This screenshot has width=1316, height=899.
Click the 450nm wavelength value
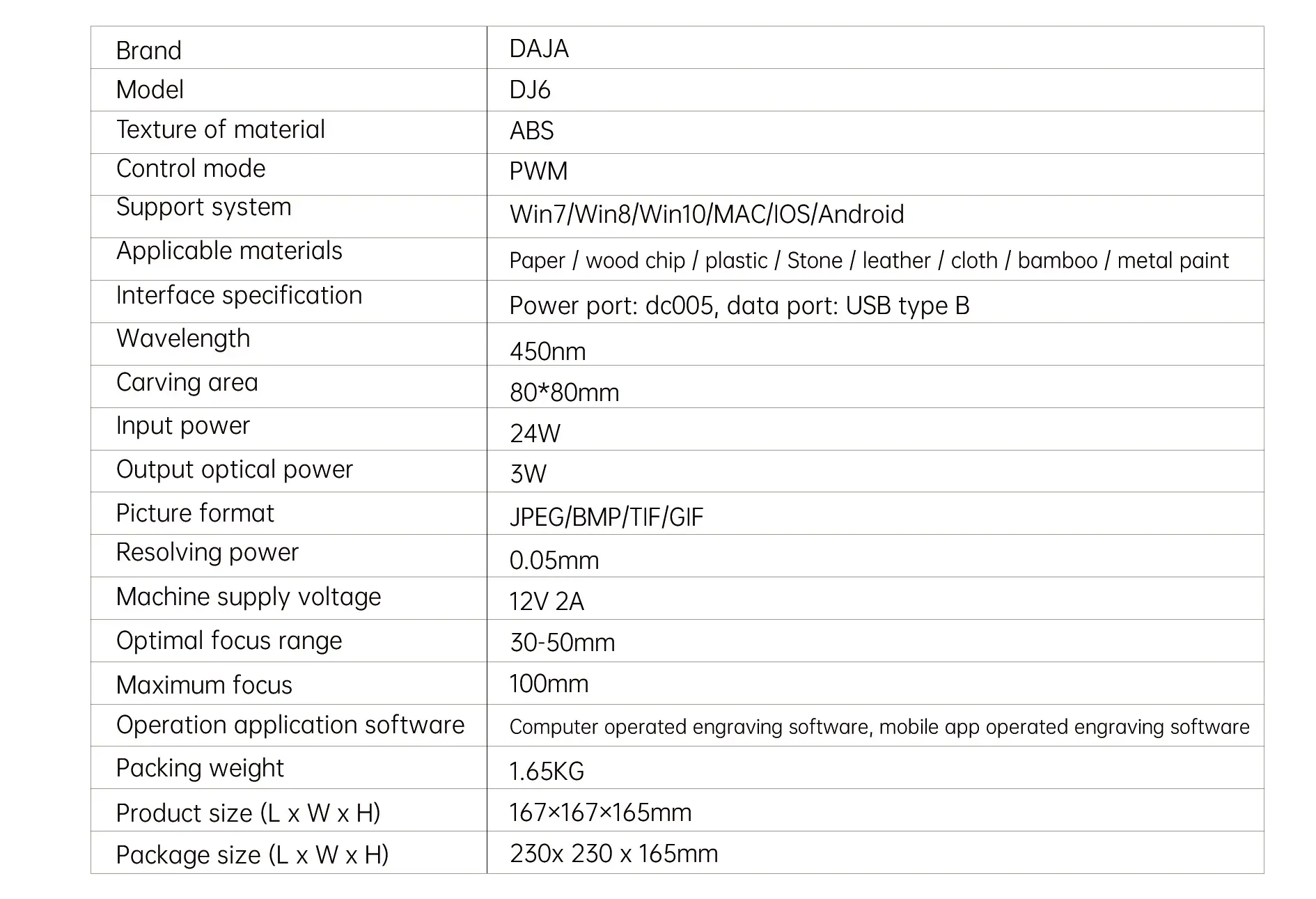(547, 352)
